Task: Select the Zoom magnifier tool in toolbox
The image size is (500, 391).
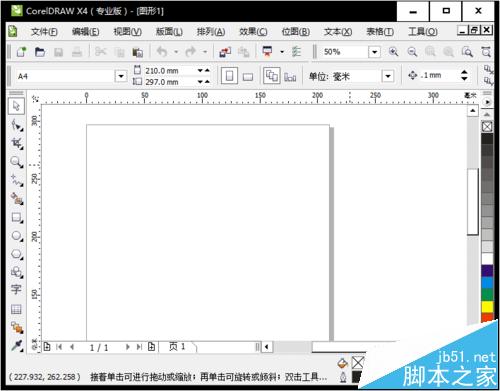Action: (16, 162)
